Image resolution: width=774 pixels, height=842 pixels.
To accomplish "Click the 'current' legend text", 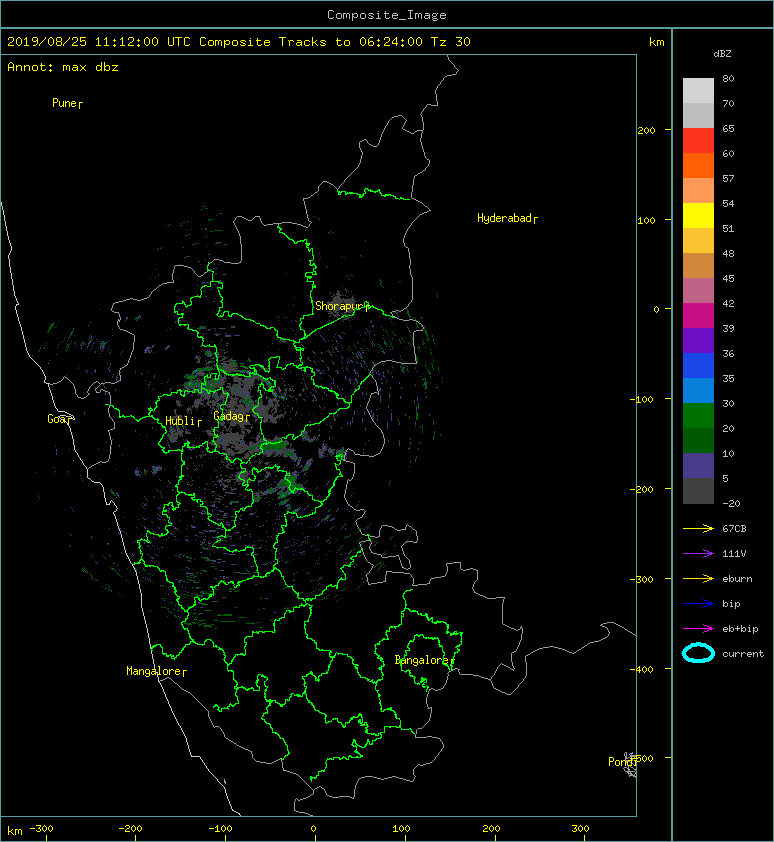I will click(743, 654).
